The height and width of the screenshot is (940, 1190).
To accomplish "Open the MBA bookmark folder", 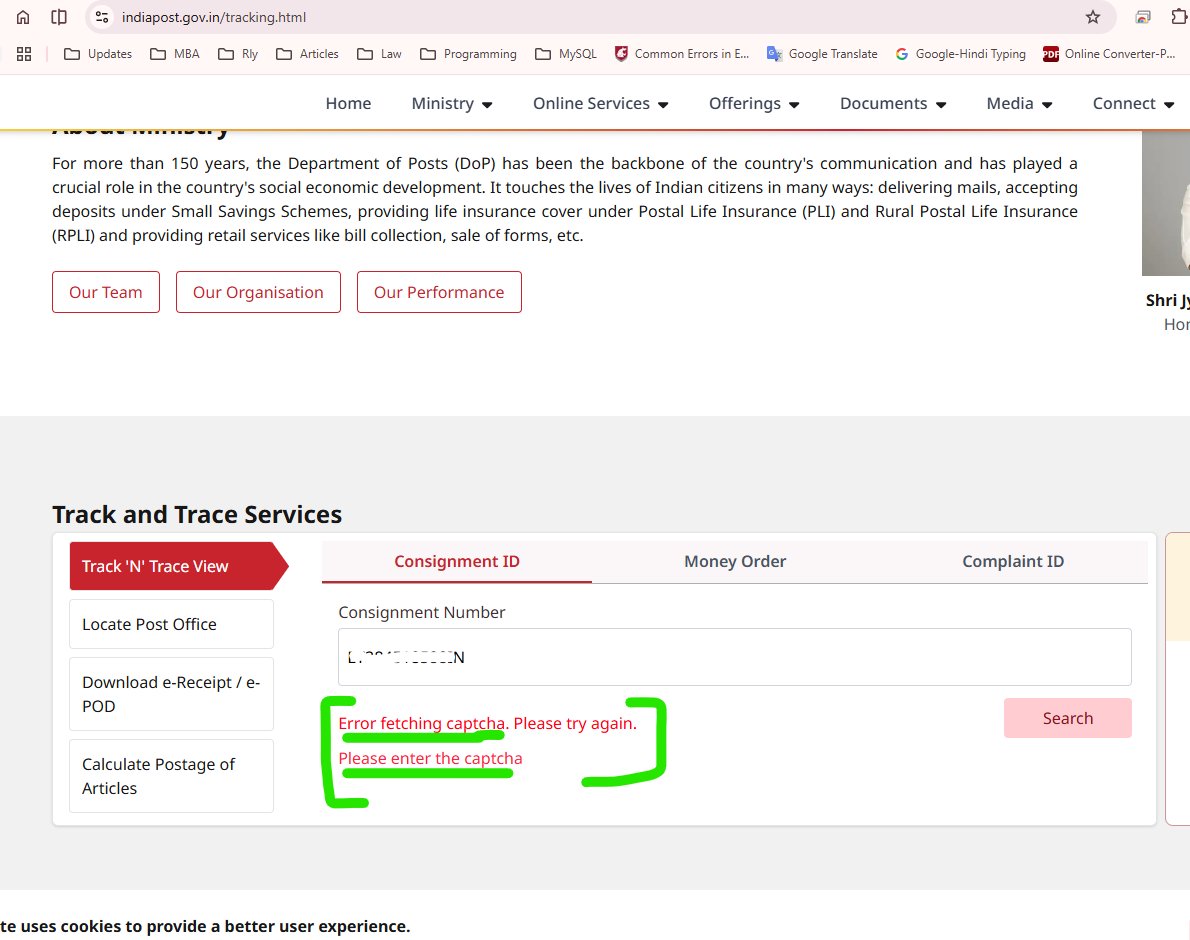I will (175, 54).
